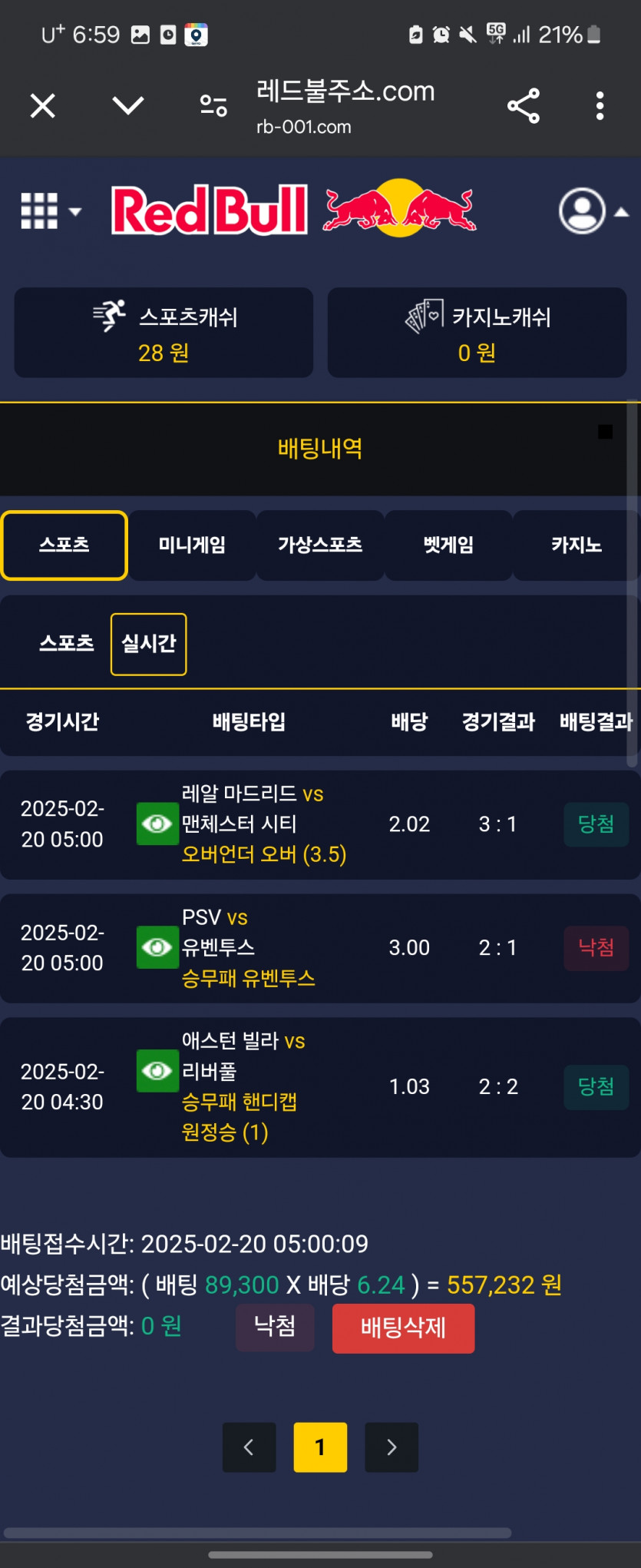Click the horizontal scrollbar at bottom

(x=257, y=1533)
